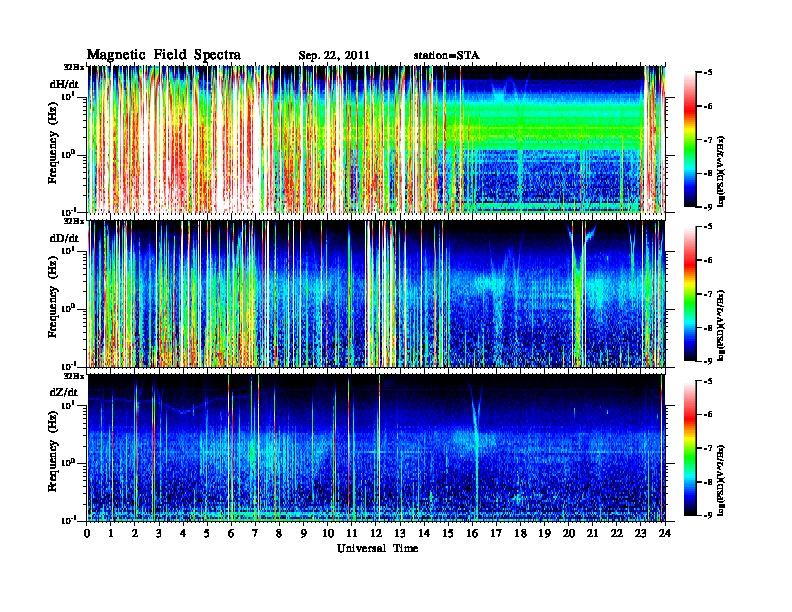Click hour "8" on the Universal Time axis
This screenshot has width=792, height=612.
(x=279, y=533)
